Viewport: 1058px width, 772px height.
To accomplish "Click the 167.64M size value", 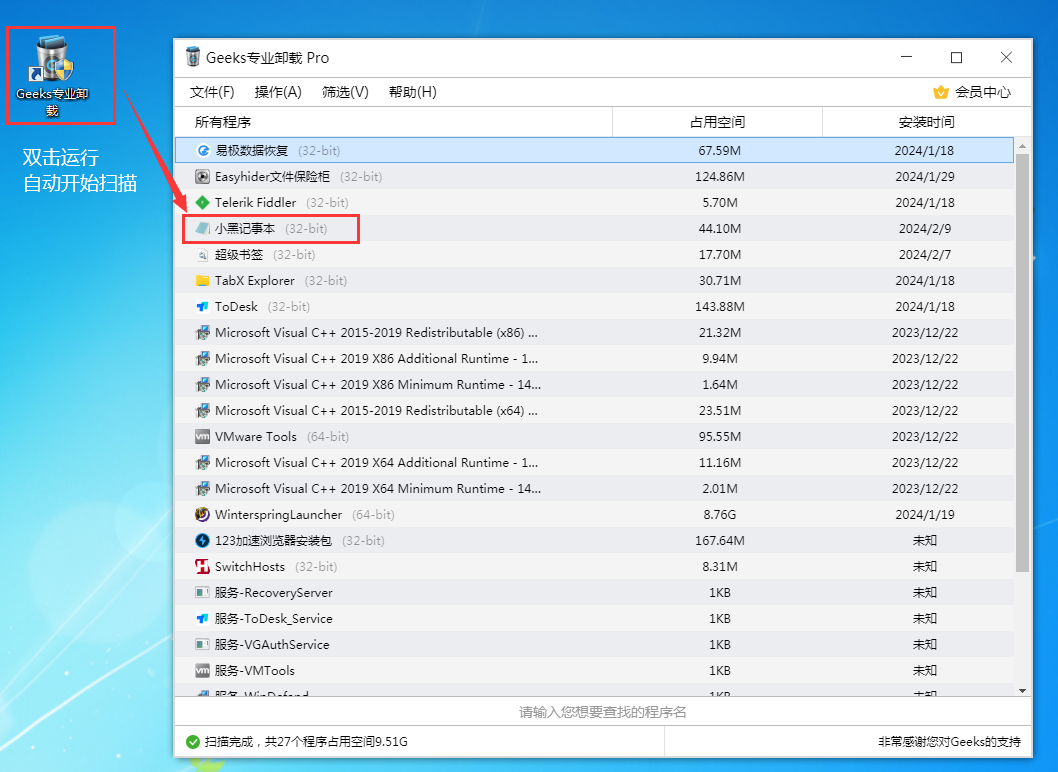I will [719, 541].
